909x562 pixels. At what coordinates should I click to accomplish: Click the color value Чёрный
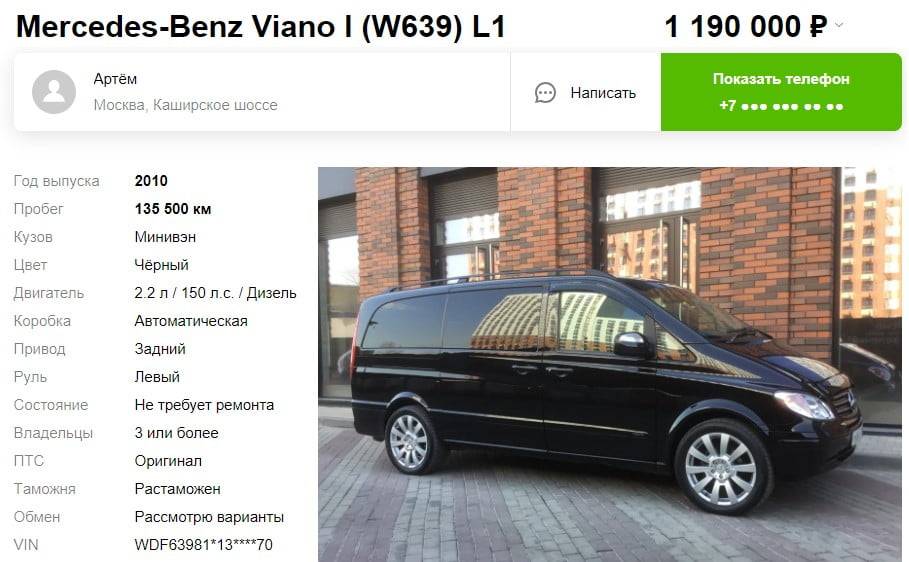161,265
